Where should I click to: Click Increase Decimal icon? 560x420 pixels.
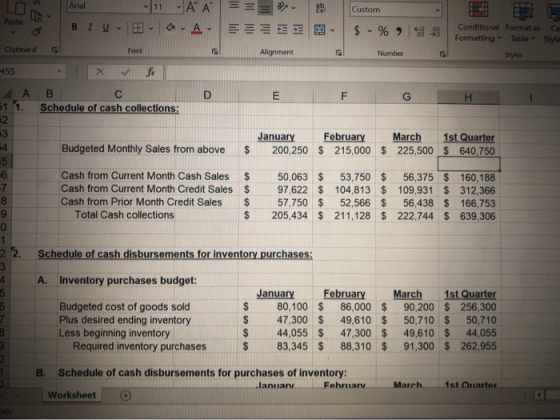pyautogui.click(x=419, y=32)
